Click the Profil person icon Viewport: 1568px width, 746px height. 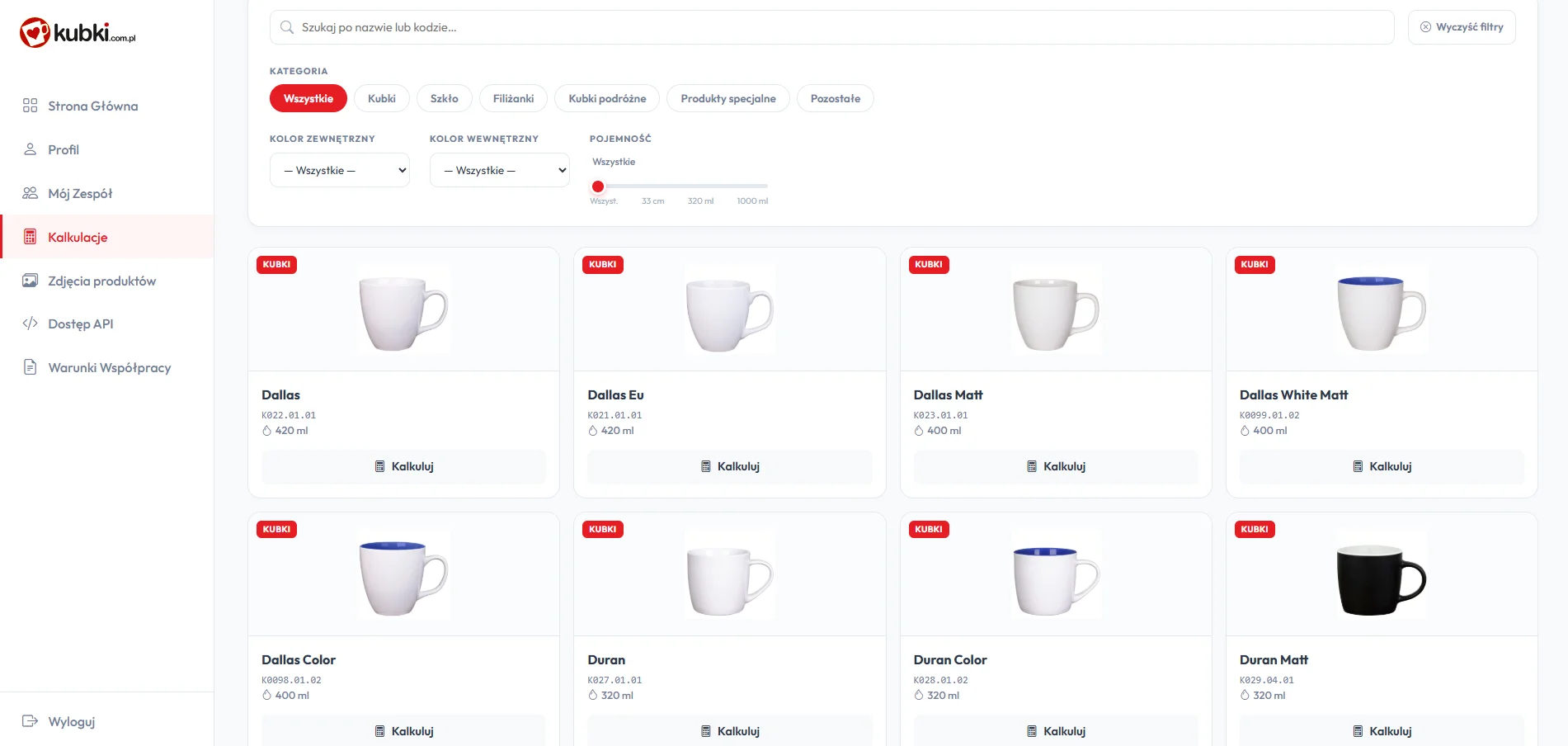tap(31, 149)
